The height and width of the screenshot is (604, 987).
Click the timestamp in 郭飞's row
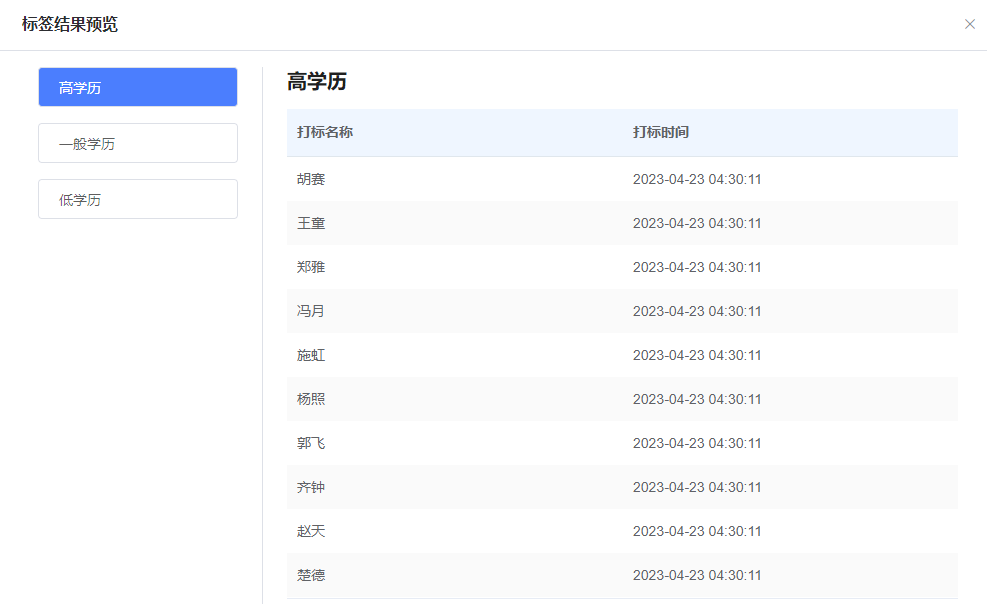[697, 444]
